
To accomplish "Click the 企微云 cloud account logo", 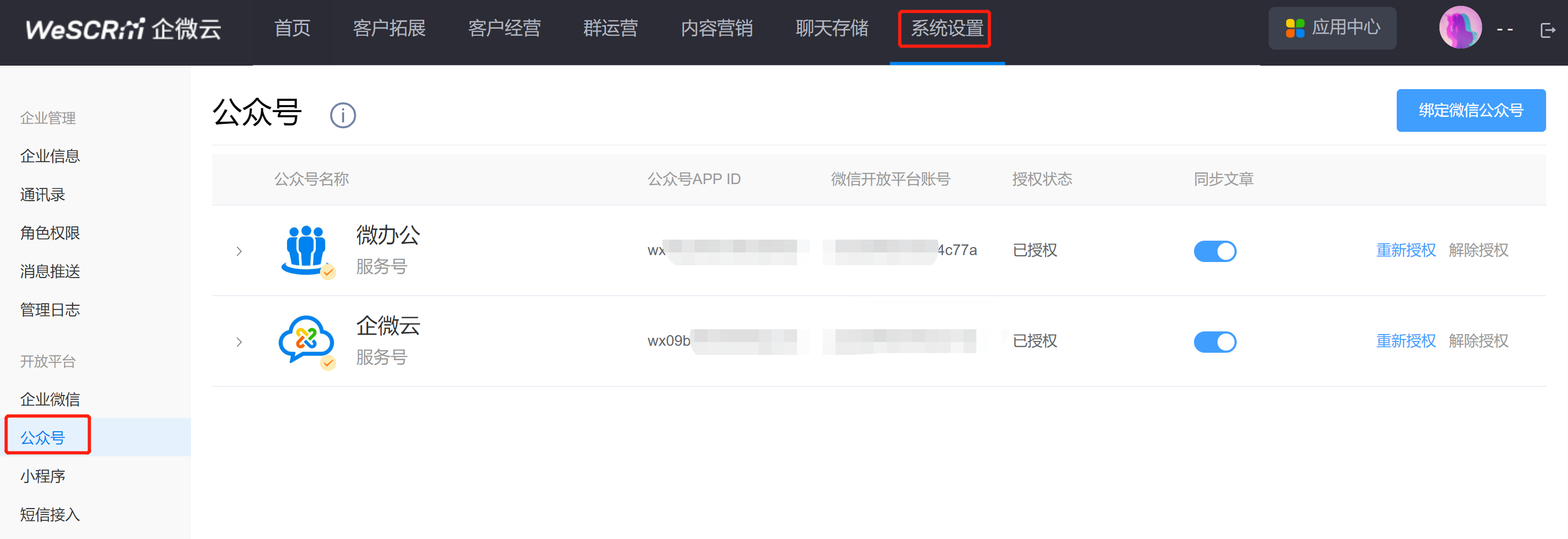I will click(x=306, y=341).
